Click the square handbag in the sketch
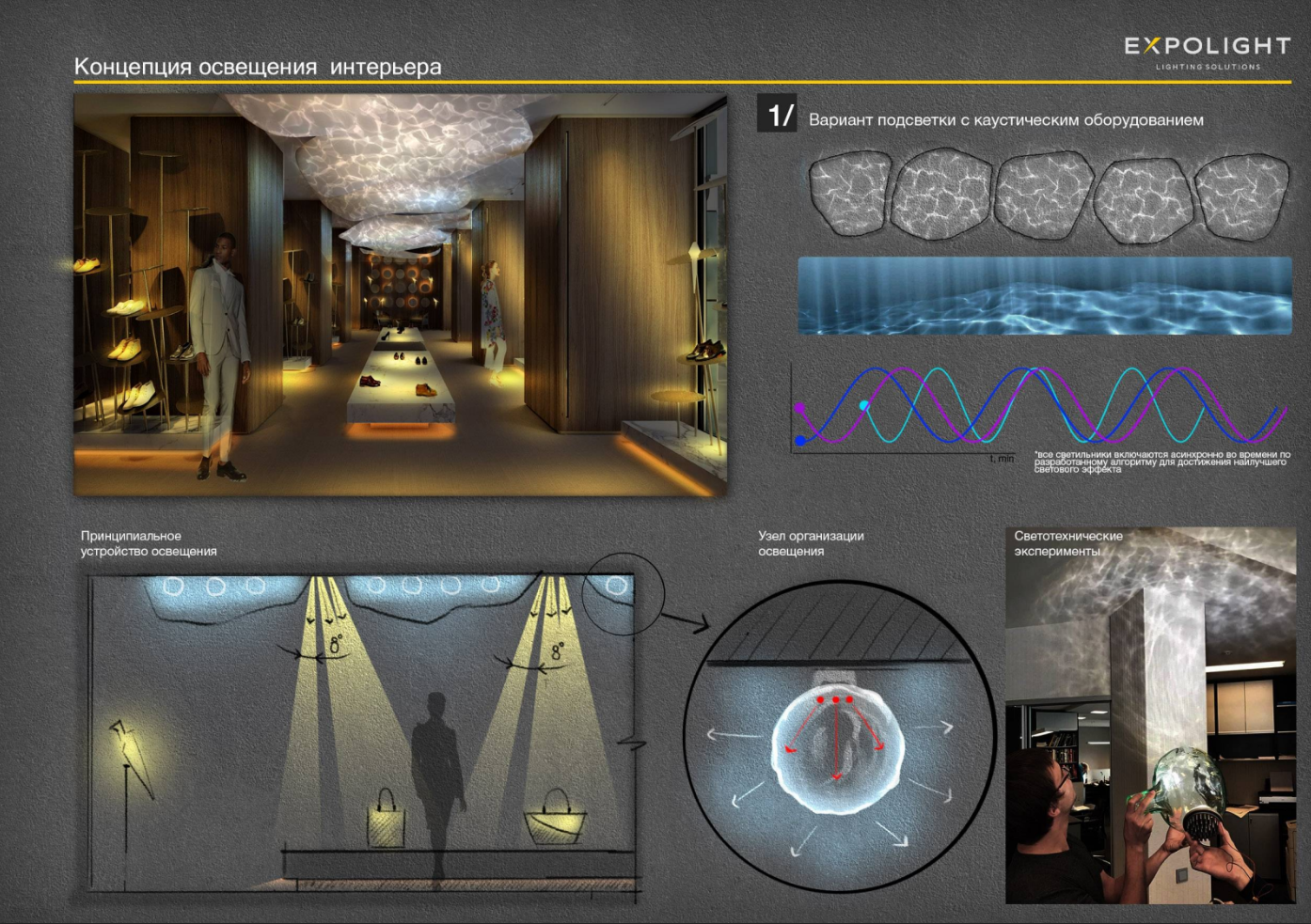 click(386, 821)
